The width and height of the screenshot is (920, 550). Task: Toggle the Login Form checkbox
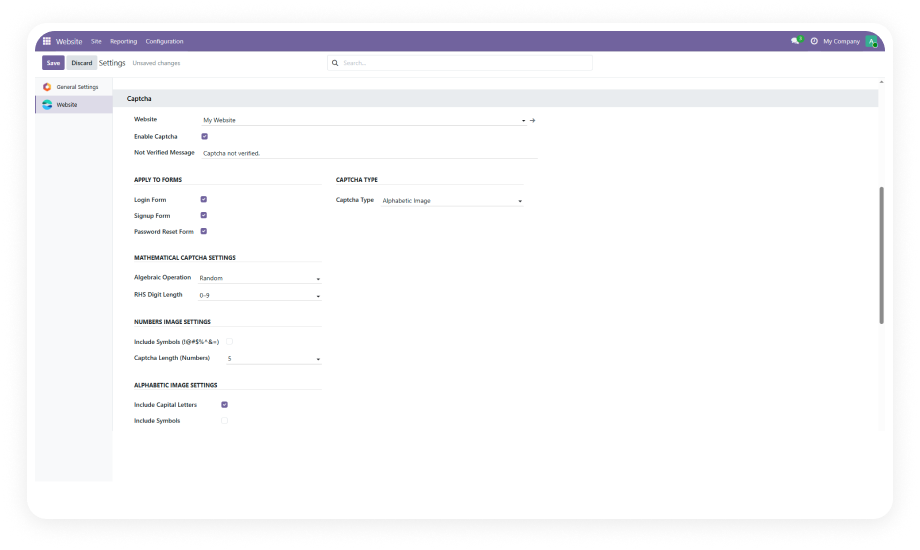click(x=204, y=200)
